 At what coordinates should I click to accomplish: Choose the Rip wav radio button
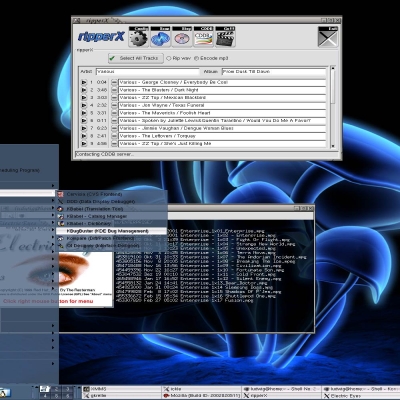pos(169,58)
